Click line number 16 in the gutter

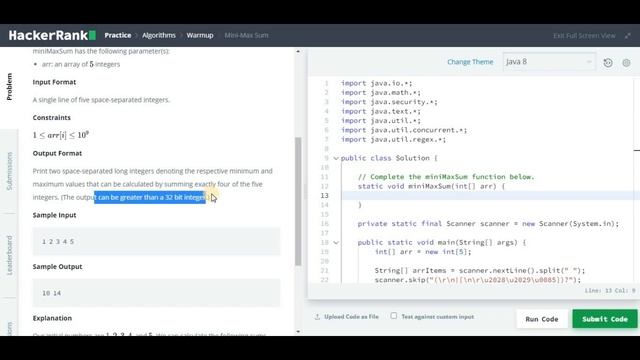324,224
